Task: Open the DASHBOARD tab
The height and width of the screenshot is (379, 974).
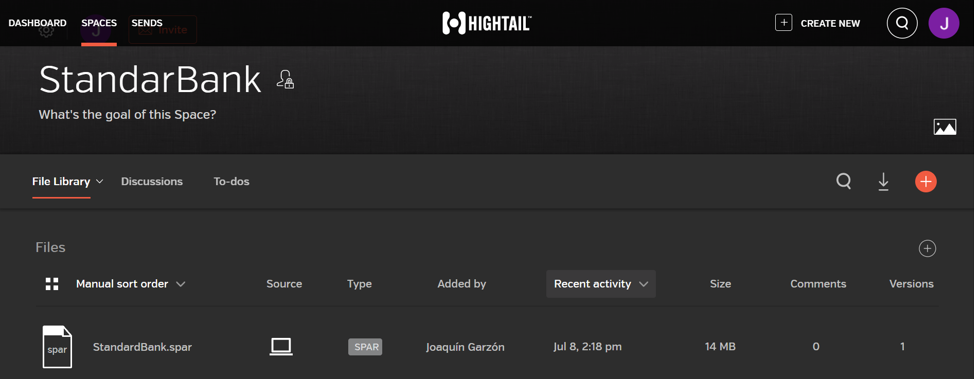Action: click(37, 23)
